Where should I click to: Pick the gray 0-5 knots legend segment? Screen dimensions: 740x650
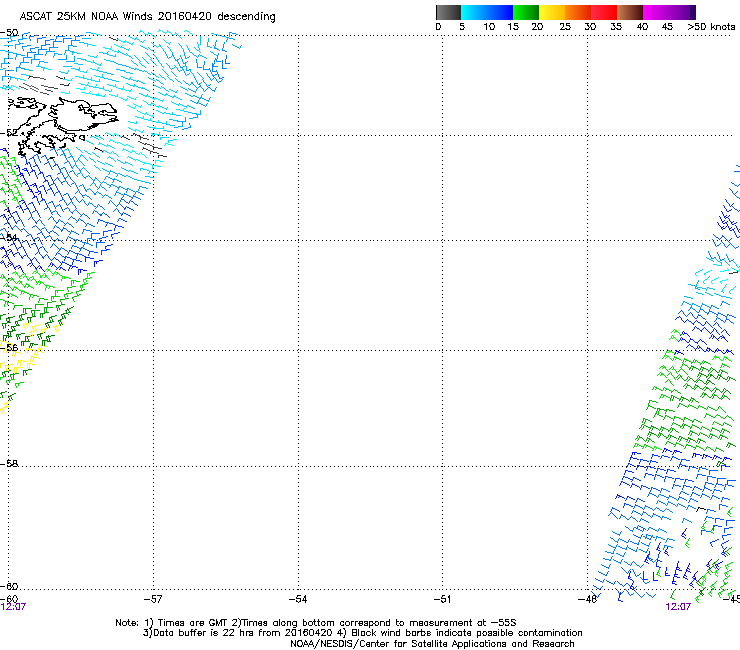[x=448, y=12]
